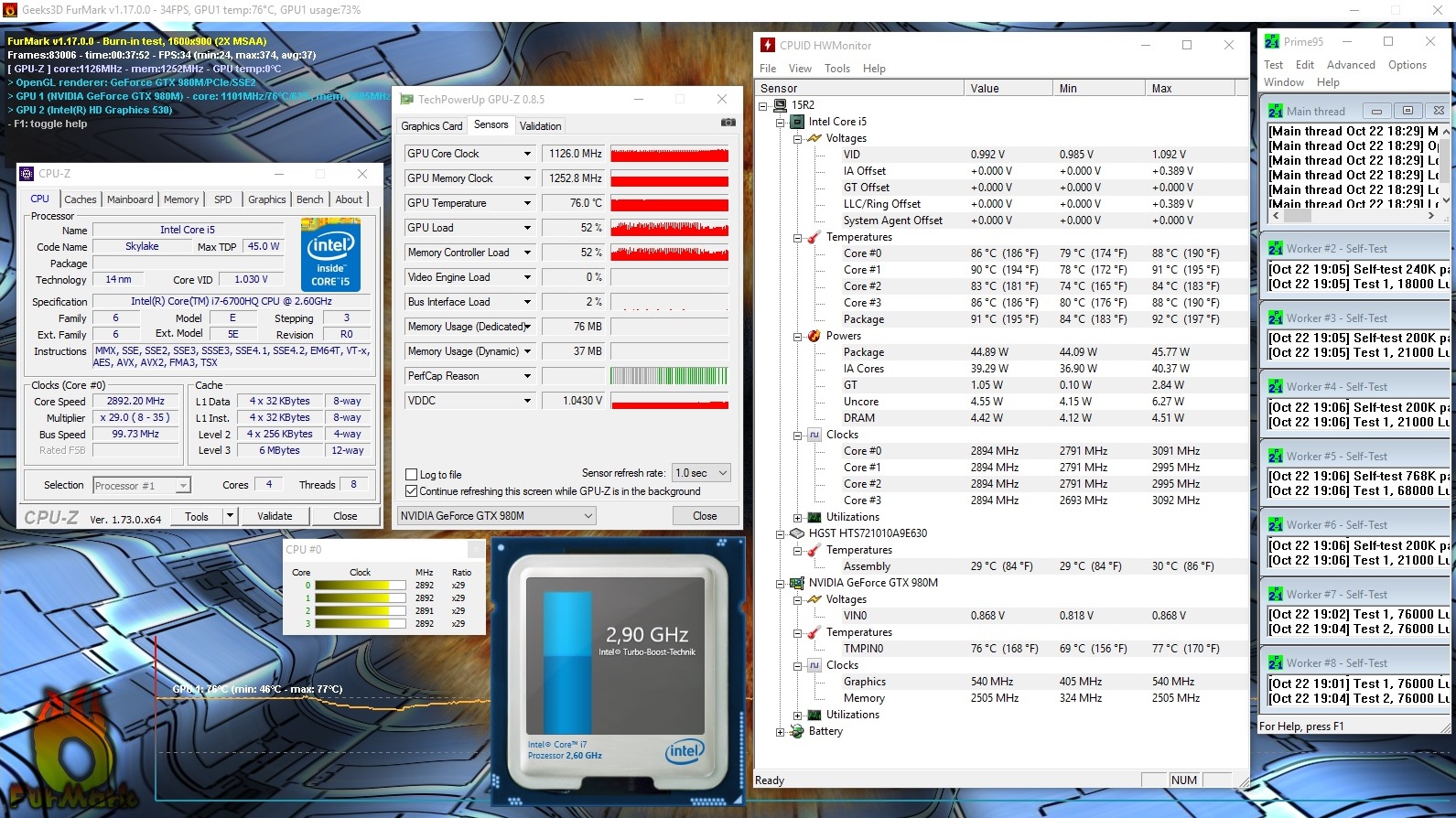Click the CPU-Z title bar icon
Image resolution: width=1456 pixels, height=818 pixels.
27,173
